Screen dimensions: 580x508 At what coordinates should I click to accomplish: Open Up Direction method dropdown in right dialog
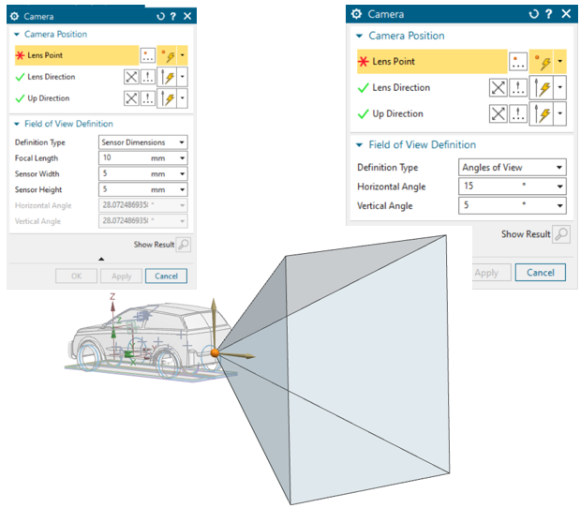[560, 114]
